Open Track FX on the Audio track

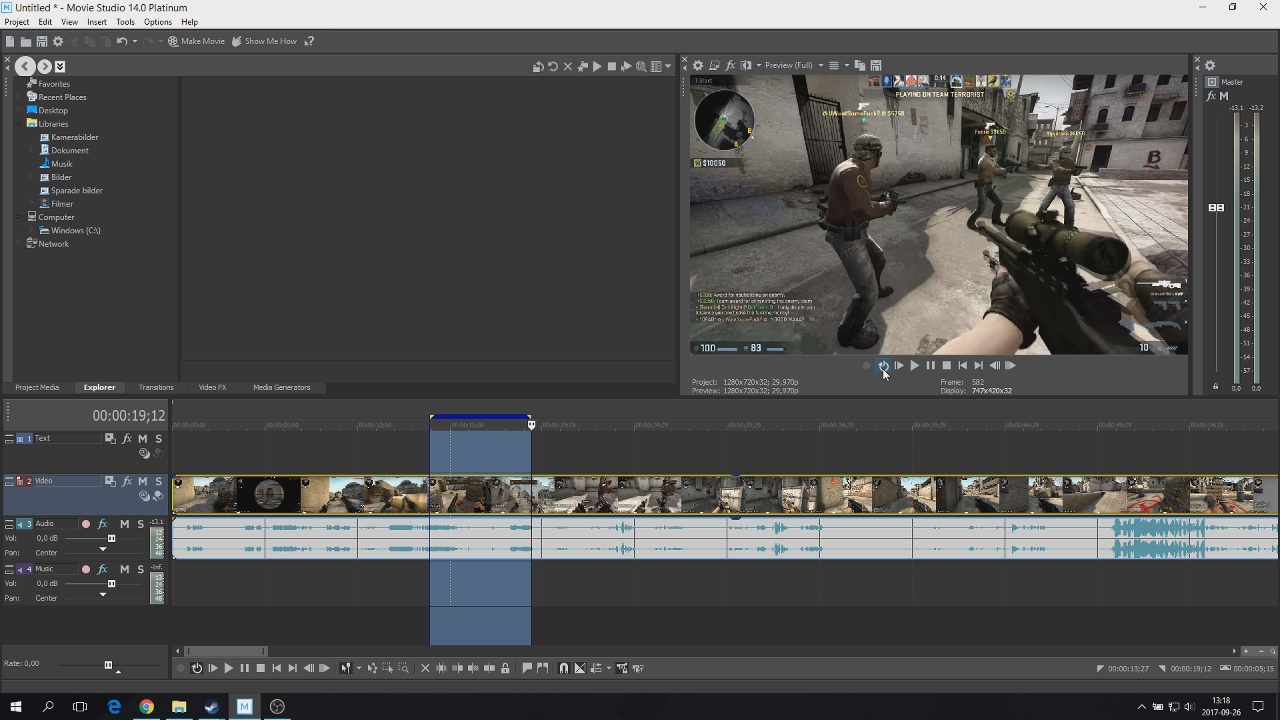102,524
